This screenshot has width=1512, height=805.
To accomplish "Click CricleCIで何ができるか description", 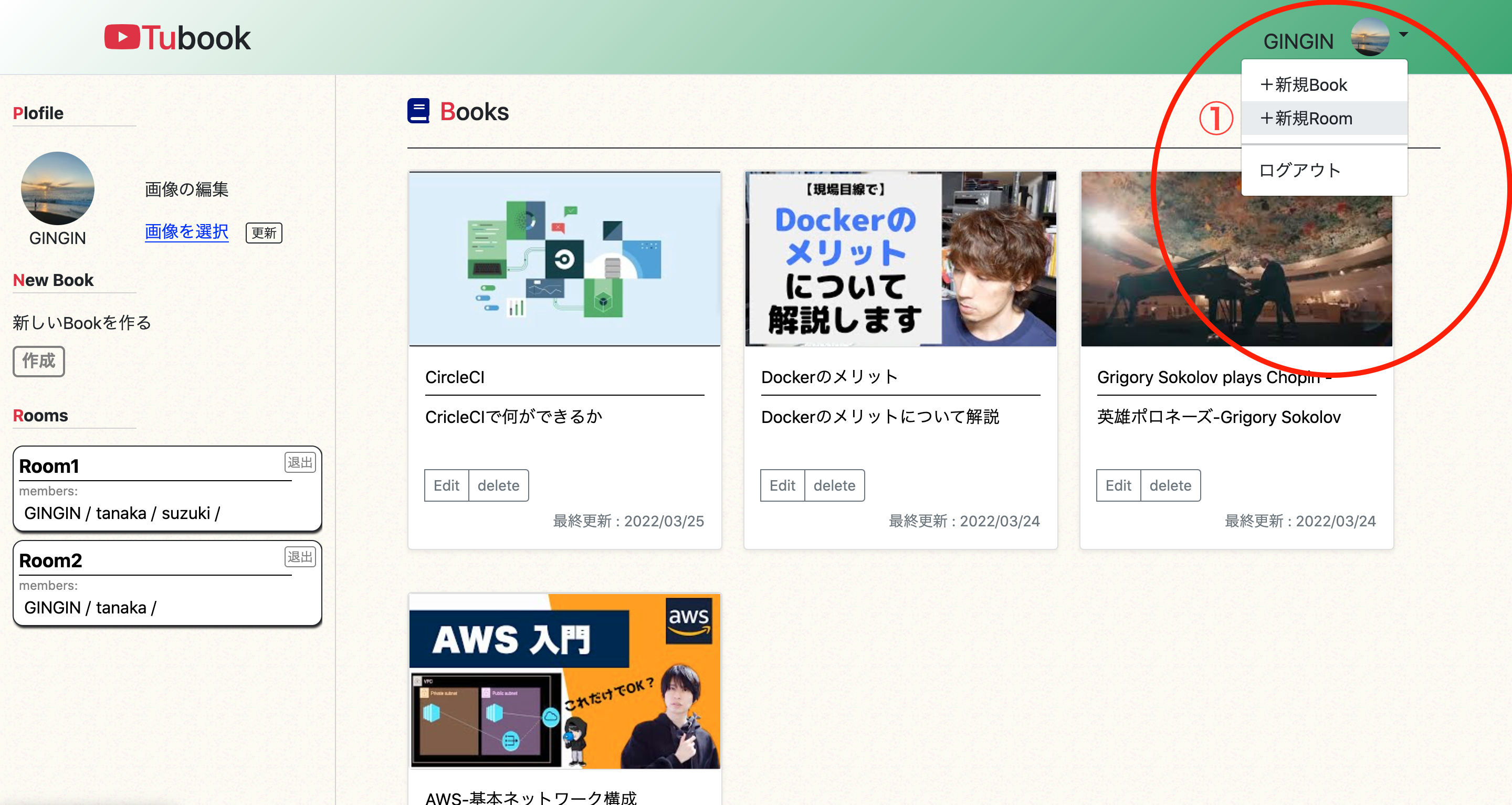I will pos(513,417).
